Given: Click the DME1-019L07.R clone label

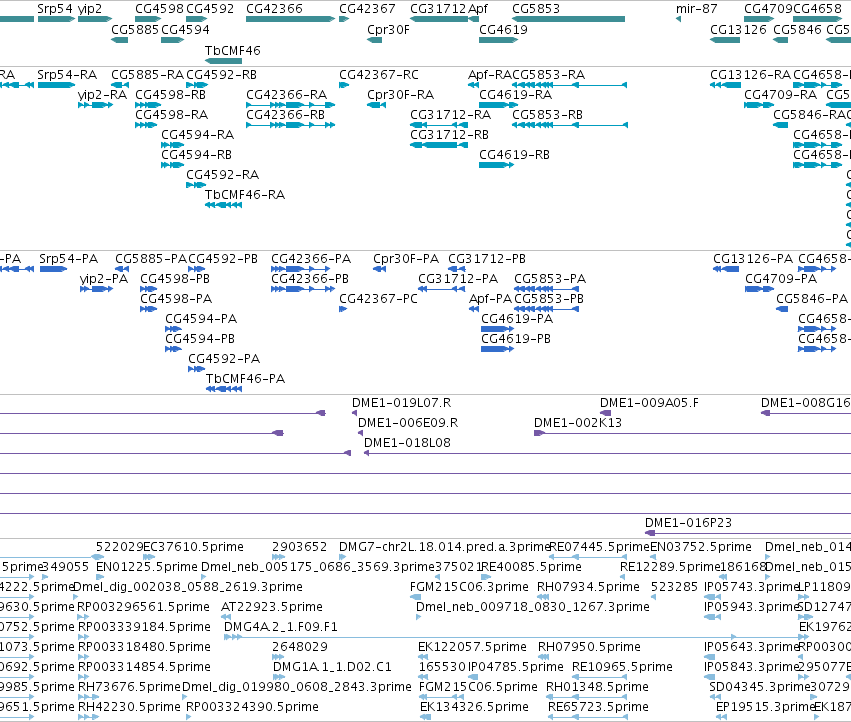Looking at the screenshot, I should pyautogui.click(x=402, y=403).
